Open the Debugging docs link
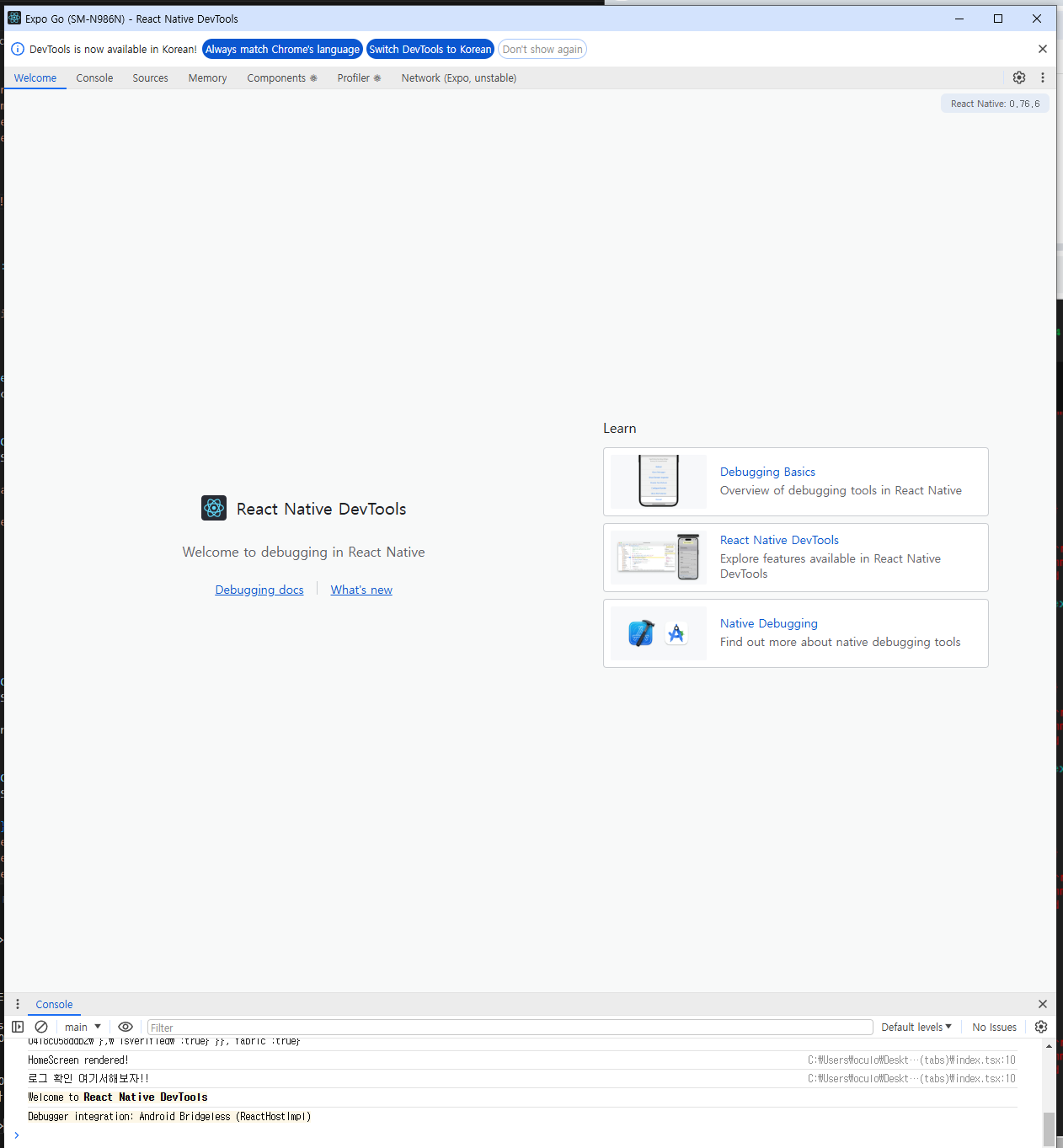The image size is (1063, 1148). (259, 590)
